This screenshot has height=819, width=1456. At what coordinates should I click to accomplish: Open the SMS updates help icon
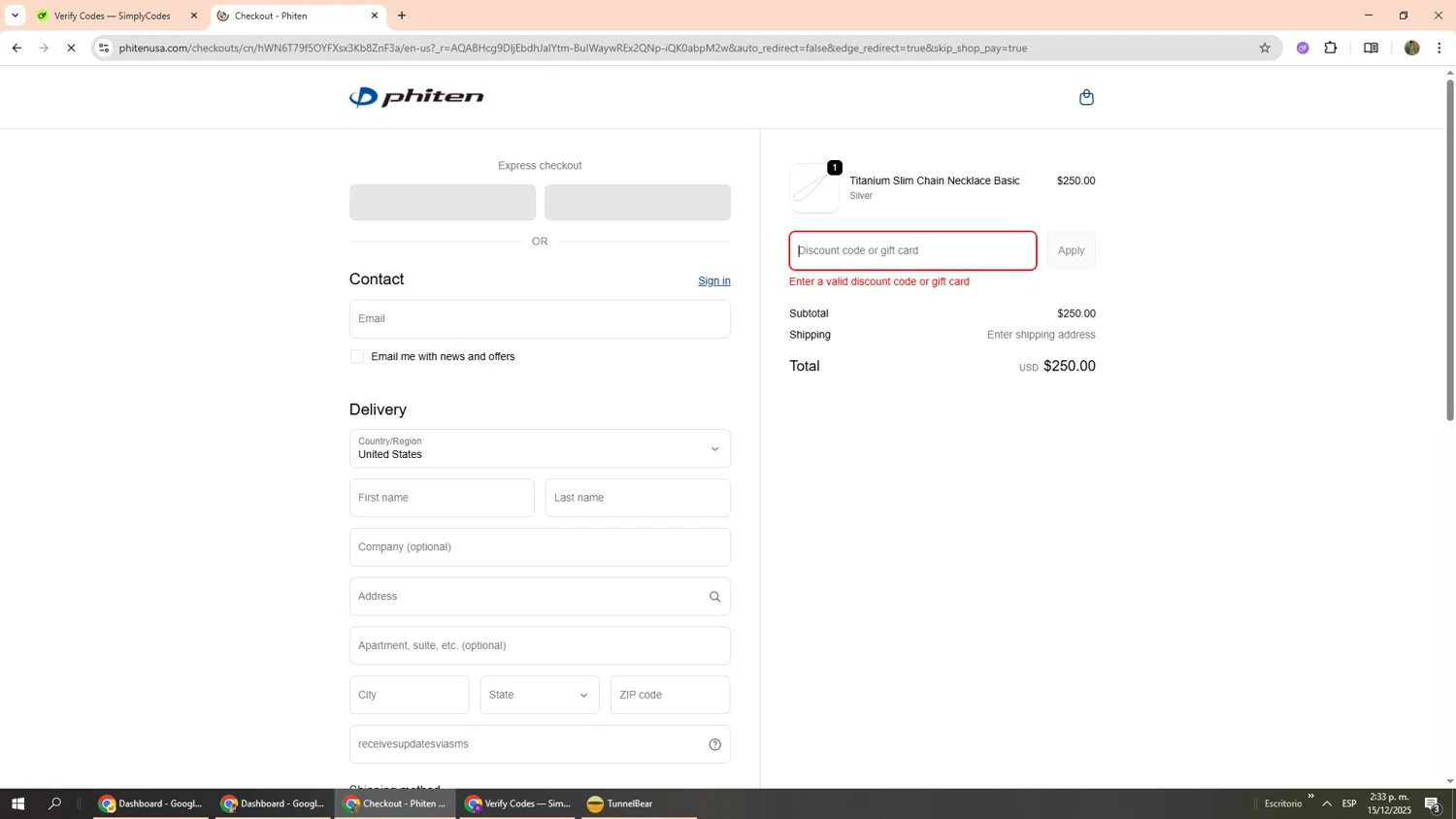click(714, 744)
